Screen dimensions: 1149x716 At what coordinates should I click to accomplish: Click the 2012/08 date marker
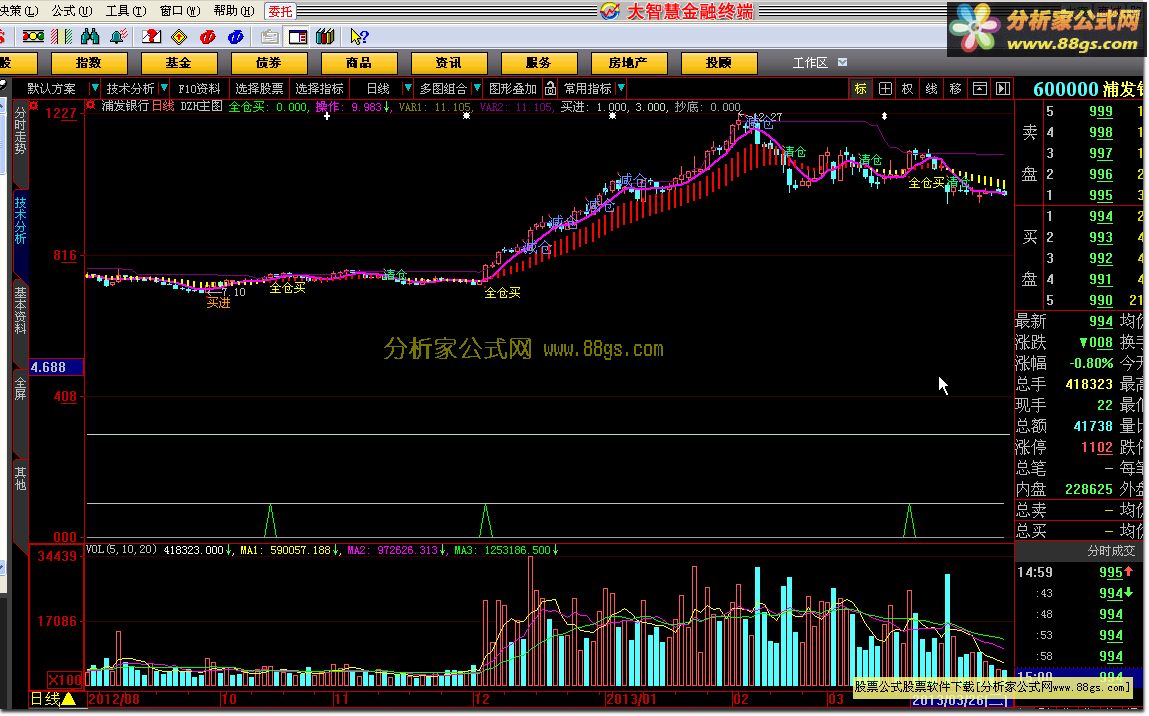114,699
